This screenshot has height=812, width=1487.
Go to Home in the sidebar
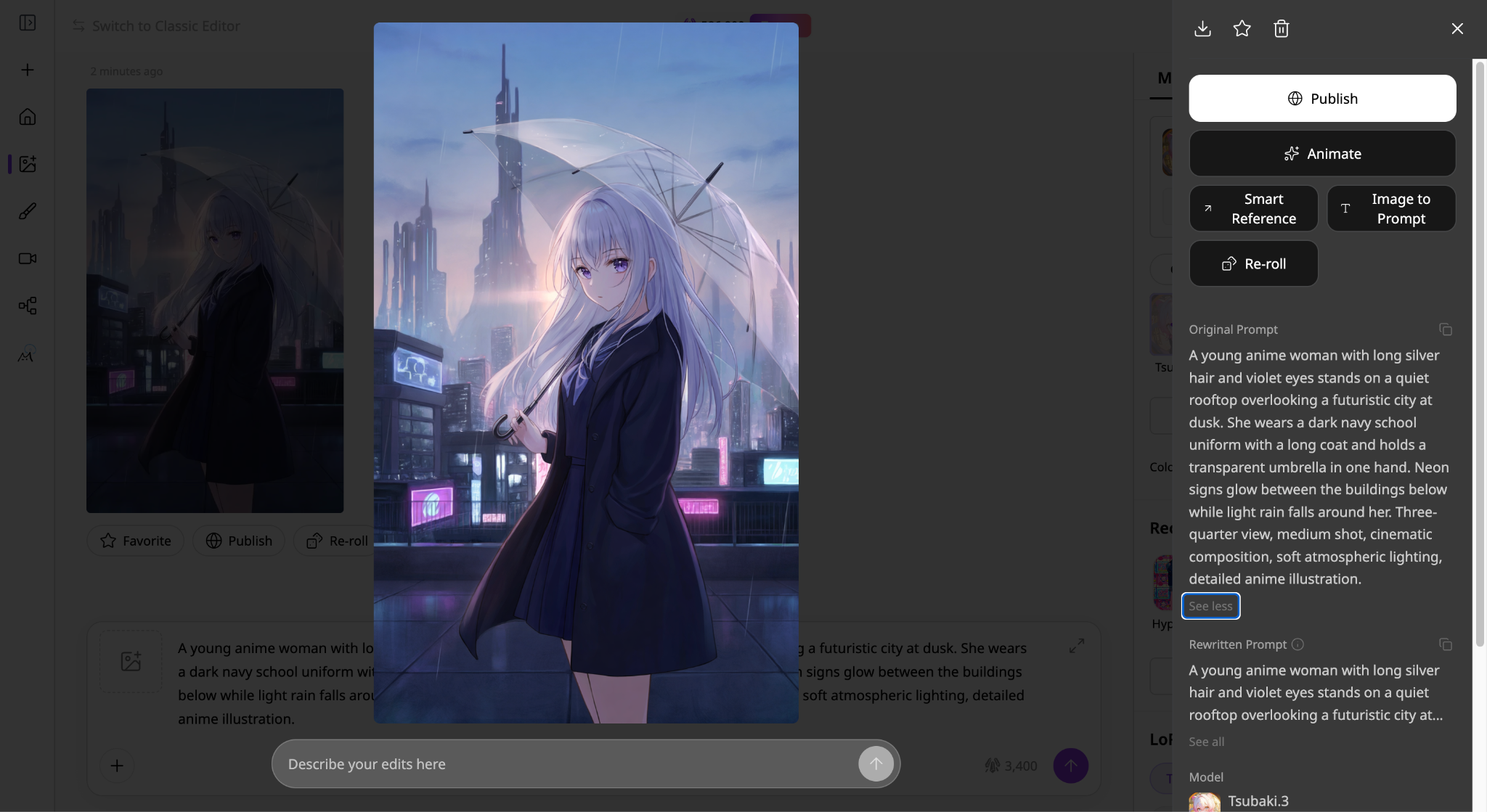28,117
